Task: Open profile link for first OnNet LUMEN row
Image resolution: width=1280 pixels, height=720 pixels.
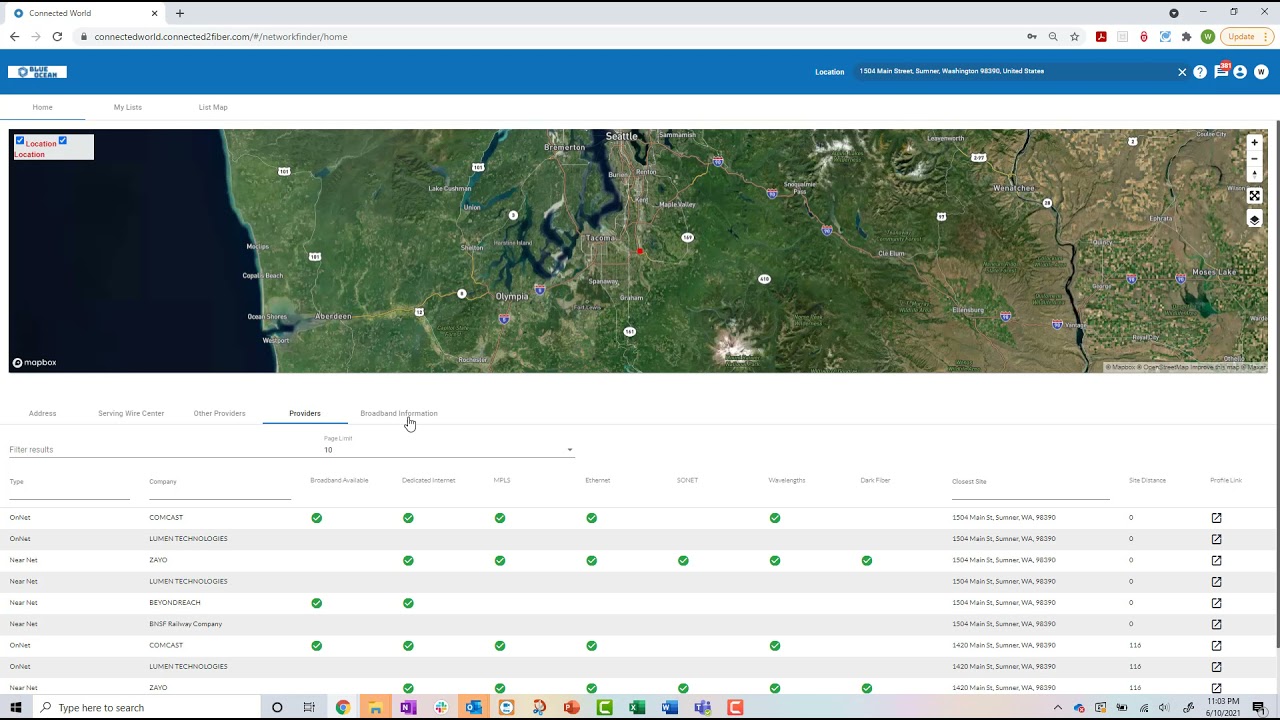Action: click(1216, 539)
